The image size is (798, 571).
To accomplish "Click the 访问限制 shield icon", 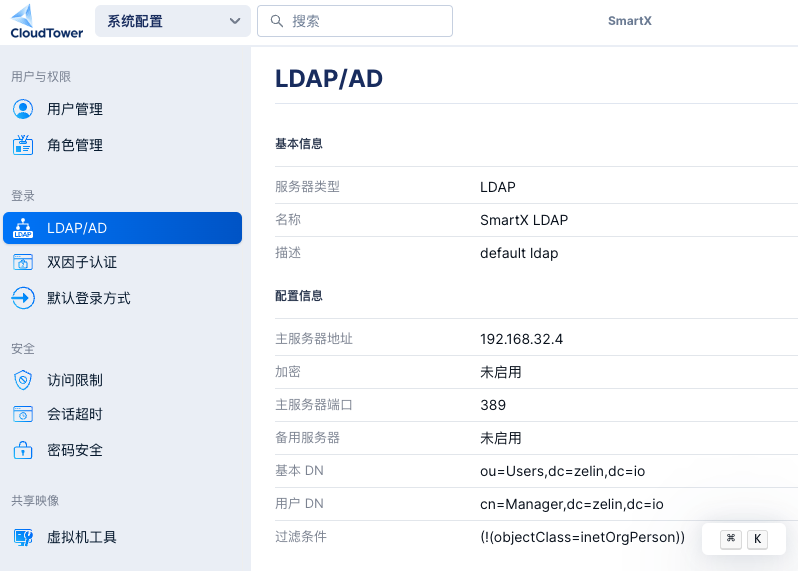I will [x=23, y=380].
